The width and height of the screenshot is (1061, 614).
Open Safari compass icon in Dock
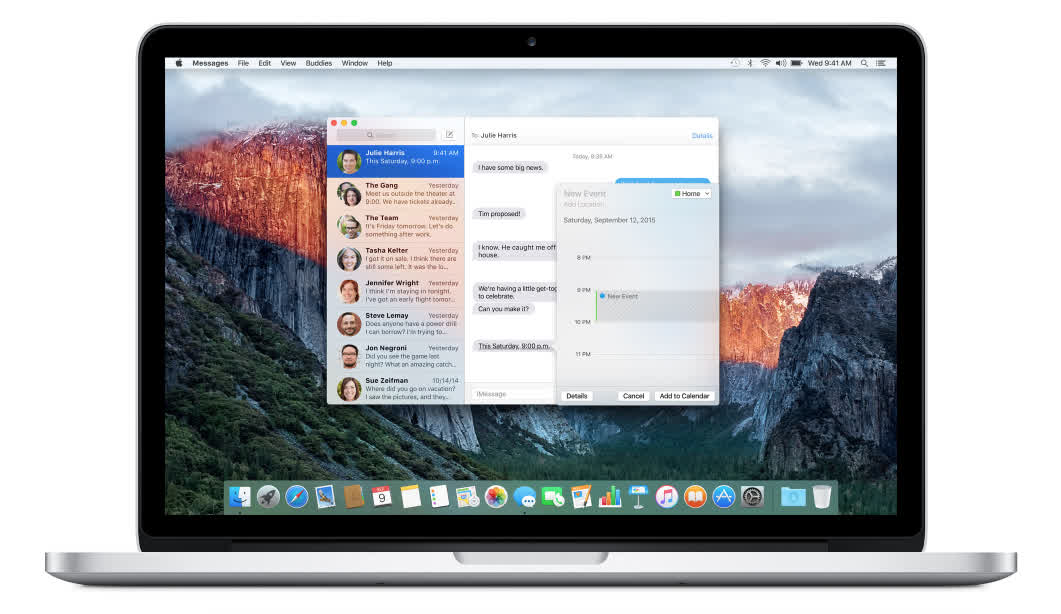click(x=296, y=498)
